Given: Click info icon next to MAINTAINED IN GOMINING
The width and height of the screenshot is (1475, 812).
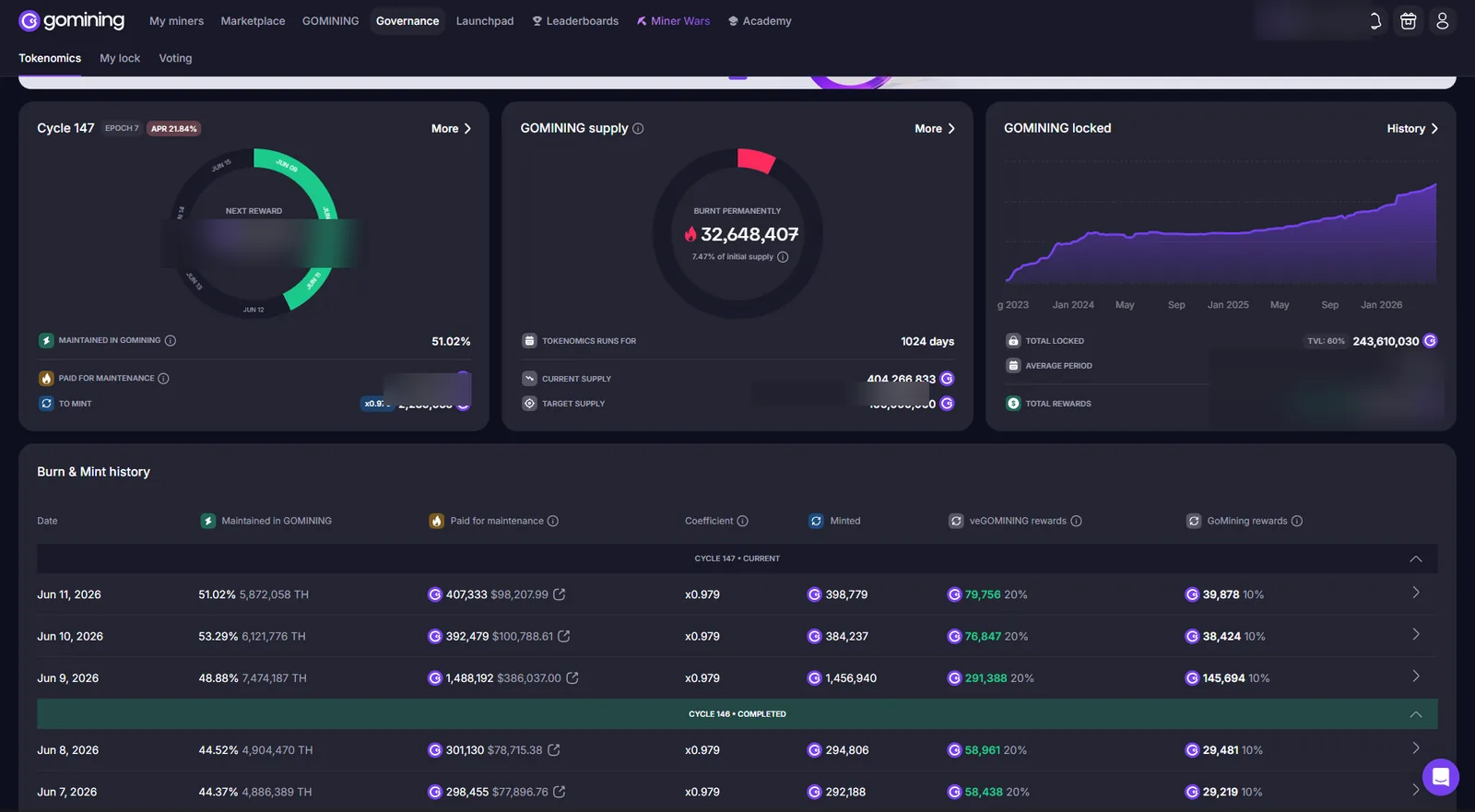Looking at the screenshot, I should pos(171,341).
